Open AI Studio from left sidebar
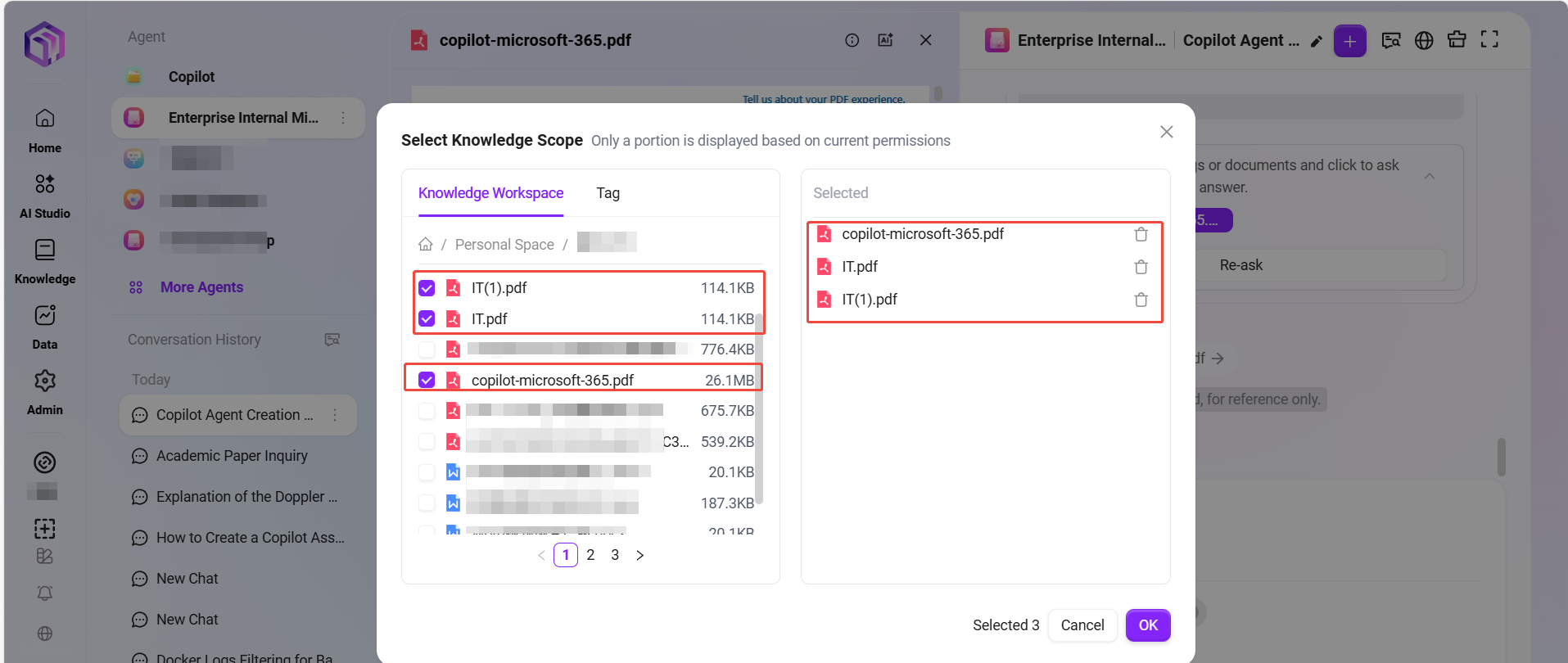This screenshot has height=663, width=1568. pos(45,196)
